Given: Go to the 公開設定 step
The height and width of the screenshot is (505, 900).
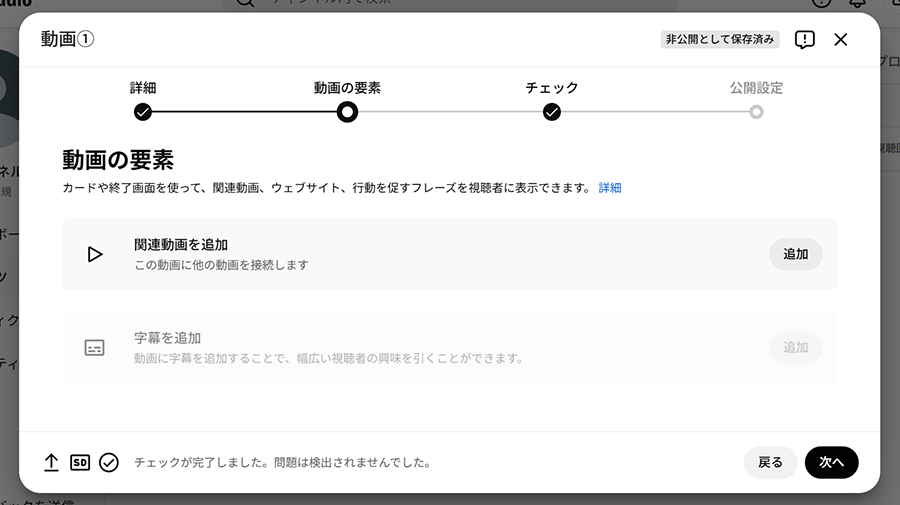Looking at the screenshot, I should pos(756,111).
